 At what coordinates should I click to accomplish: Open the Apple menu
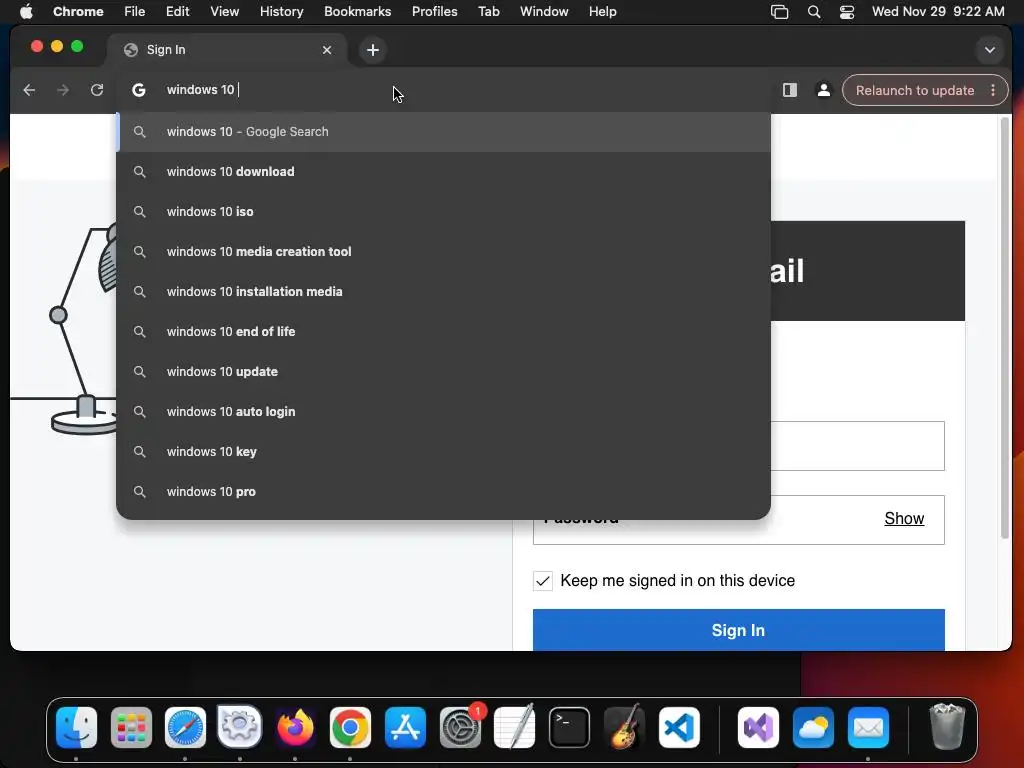[26, 11]
